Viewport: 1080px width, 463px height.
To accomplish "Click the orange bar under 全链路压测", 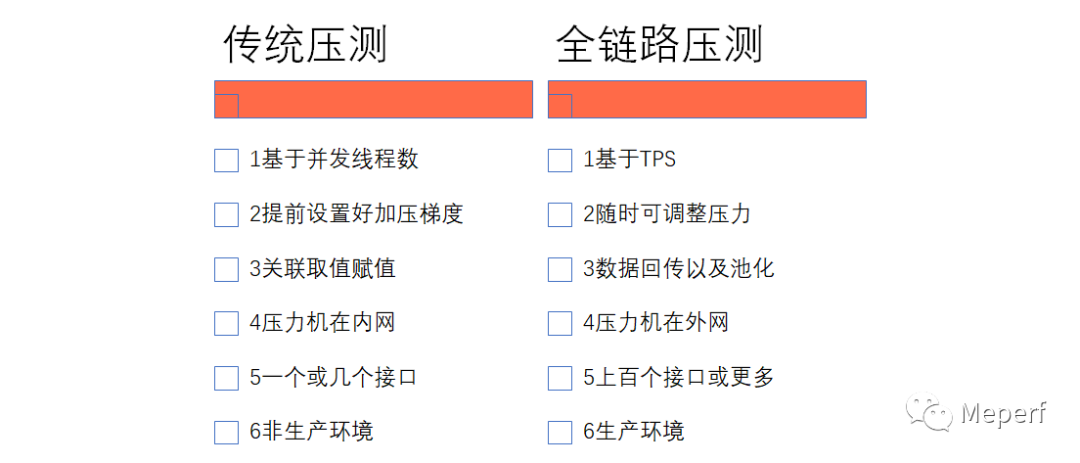I will click(x=718, y=99).
